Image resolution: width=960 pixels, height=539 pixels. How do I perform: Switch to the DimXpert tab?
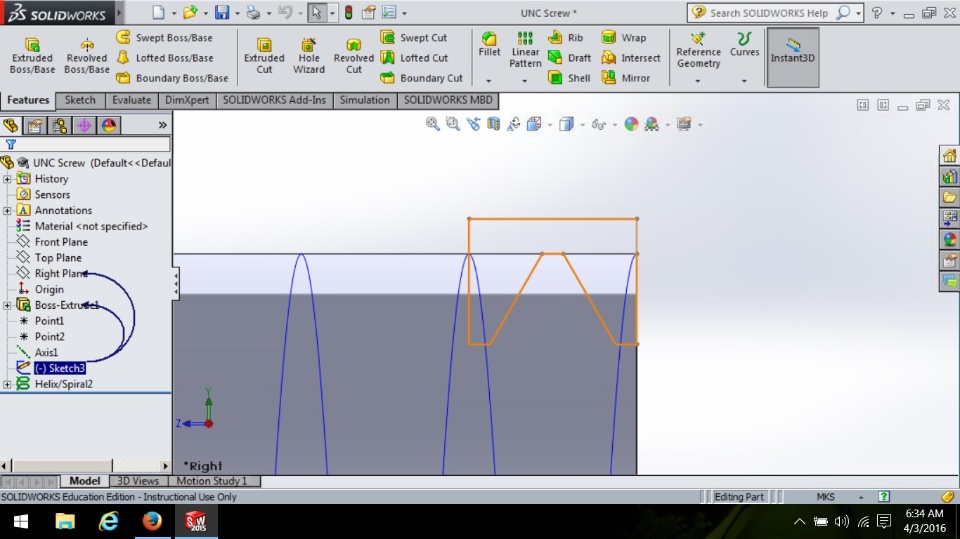pyautogui.click(x=187, y=100)
